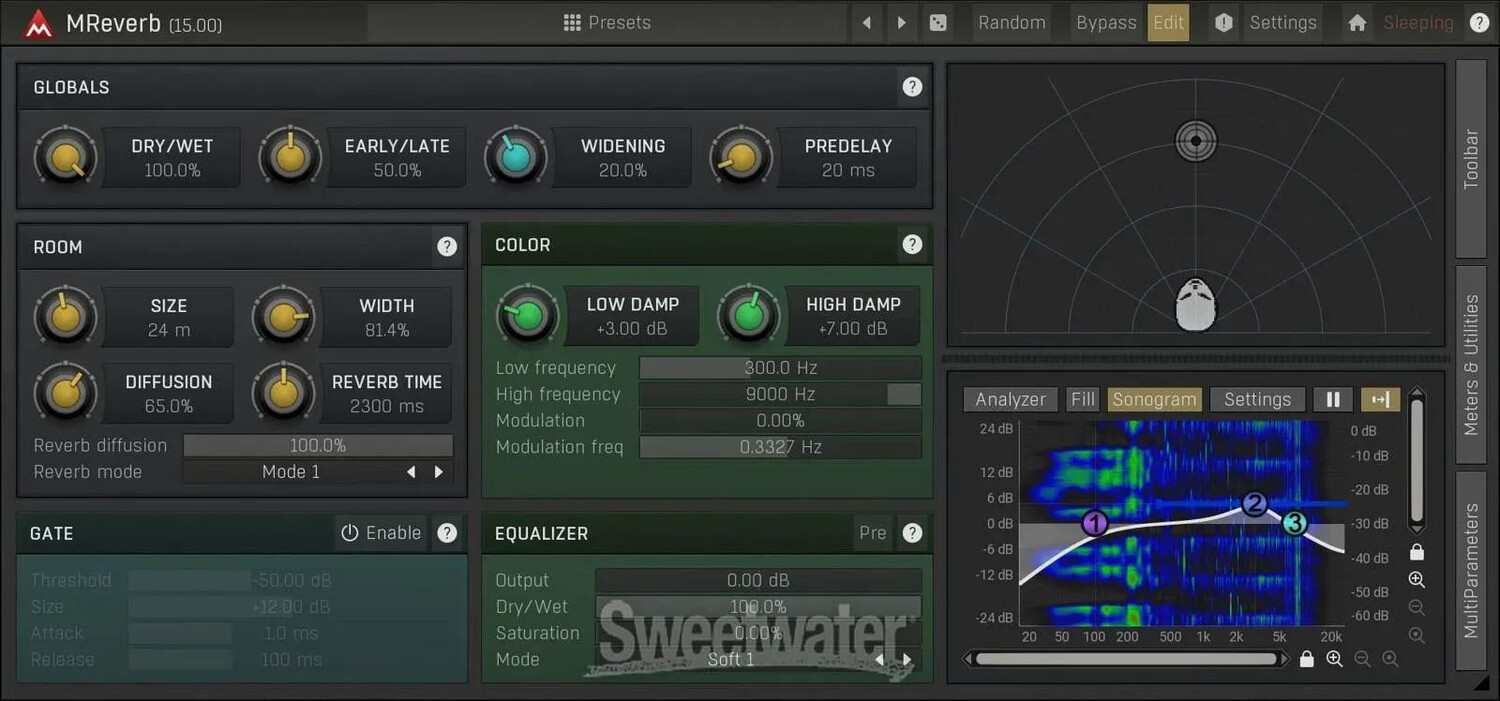Toggle Edit mode

[1168, 22]
